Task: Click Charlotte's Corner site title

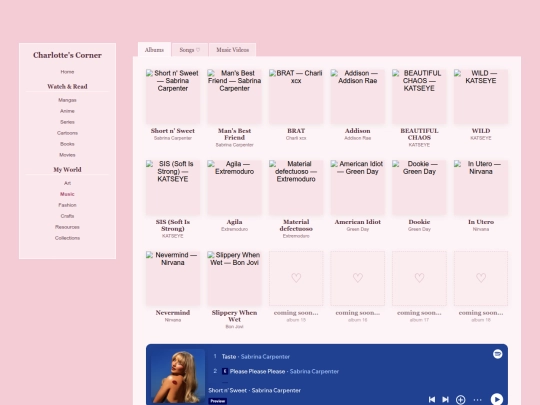Action: pyautogui.click(x=67, y=55)
